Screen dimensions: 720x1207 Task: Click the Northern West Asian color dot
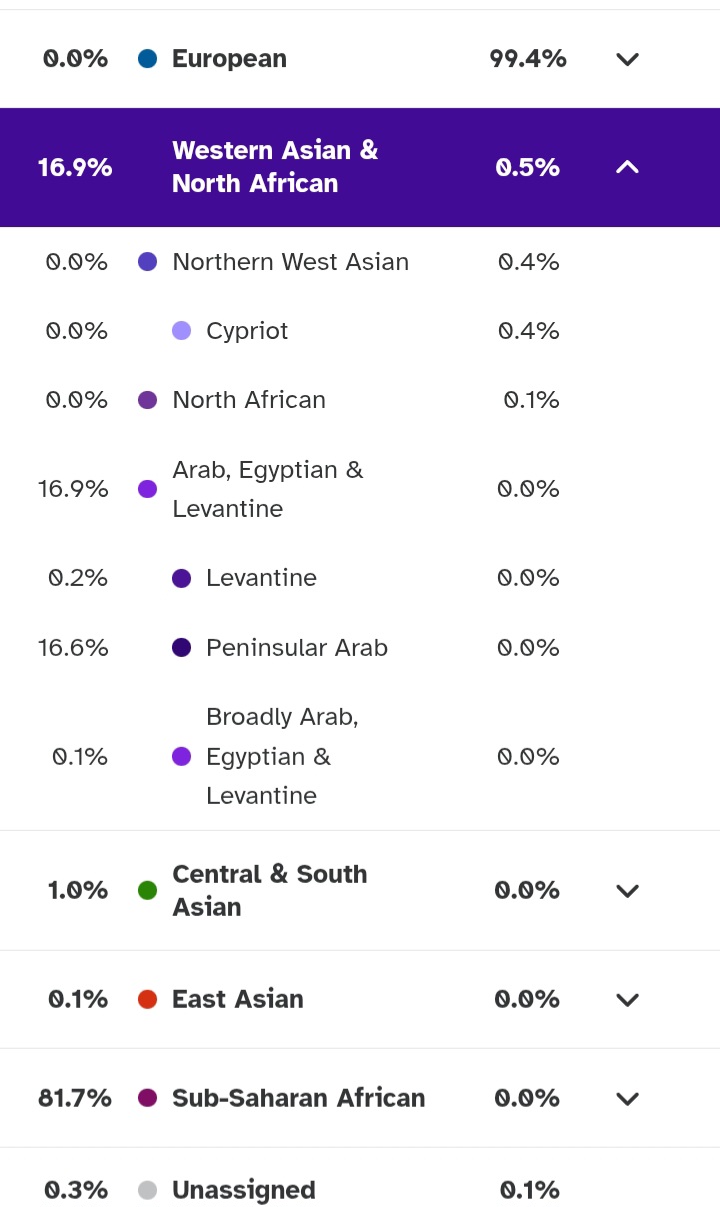(148, 262)
